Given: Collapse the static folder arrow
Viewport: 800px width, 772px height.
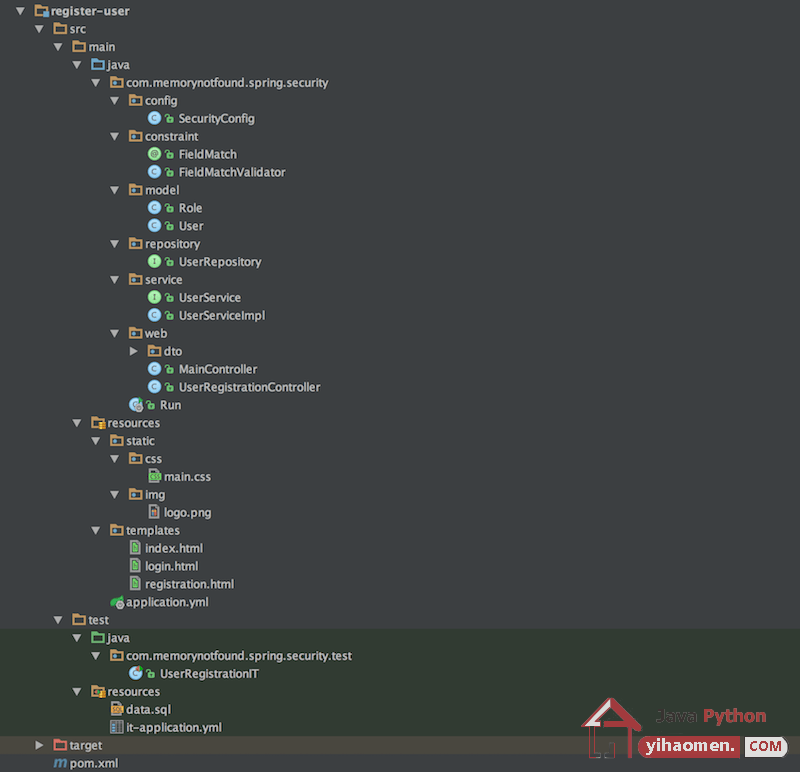Looking at the screenshot, I should click(x=96, y=441).
